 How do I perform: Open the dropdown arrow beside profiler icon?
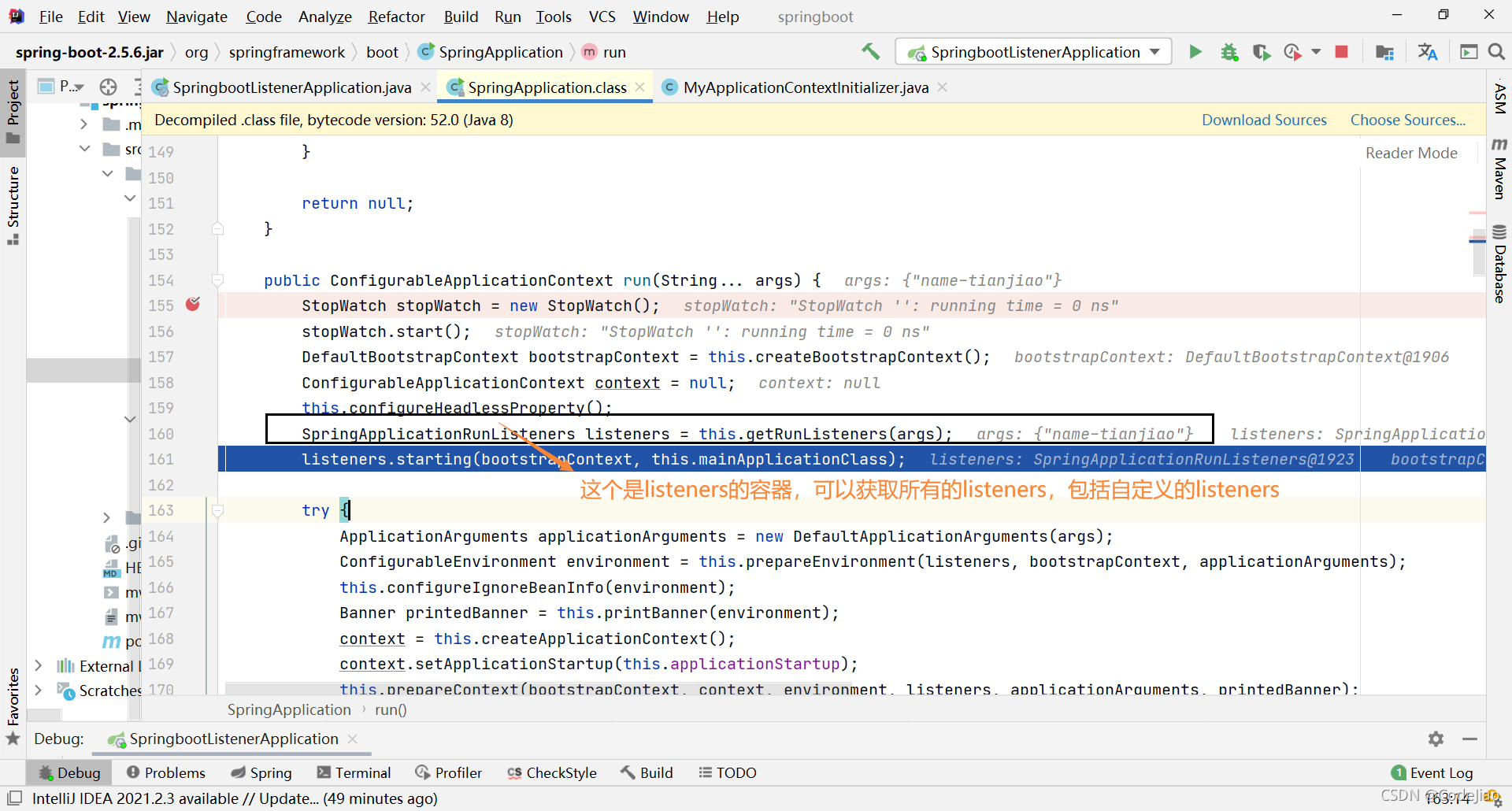click(x=1316, y=52)
